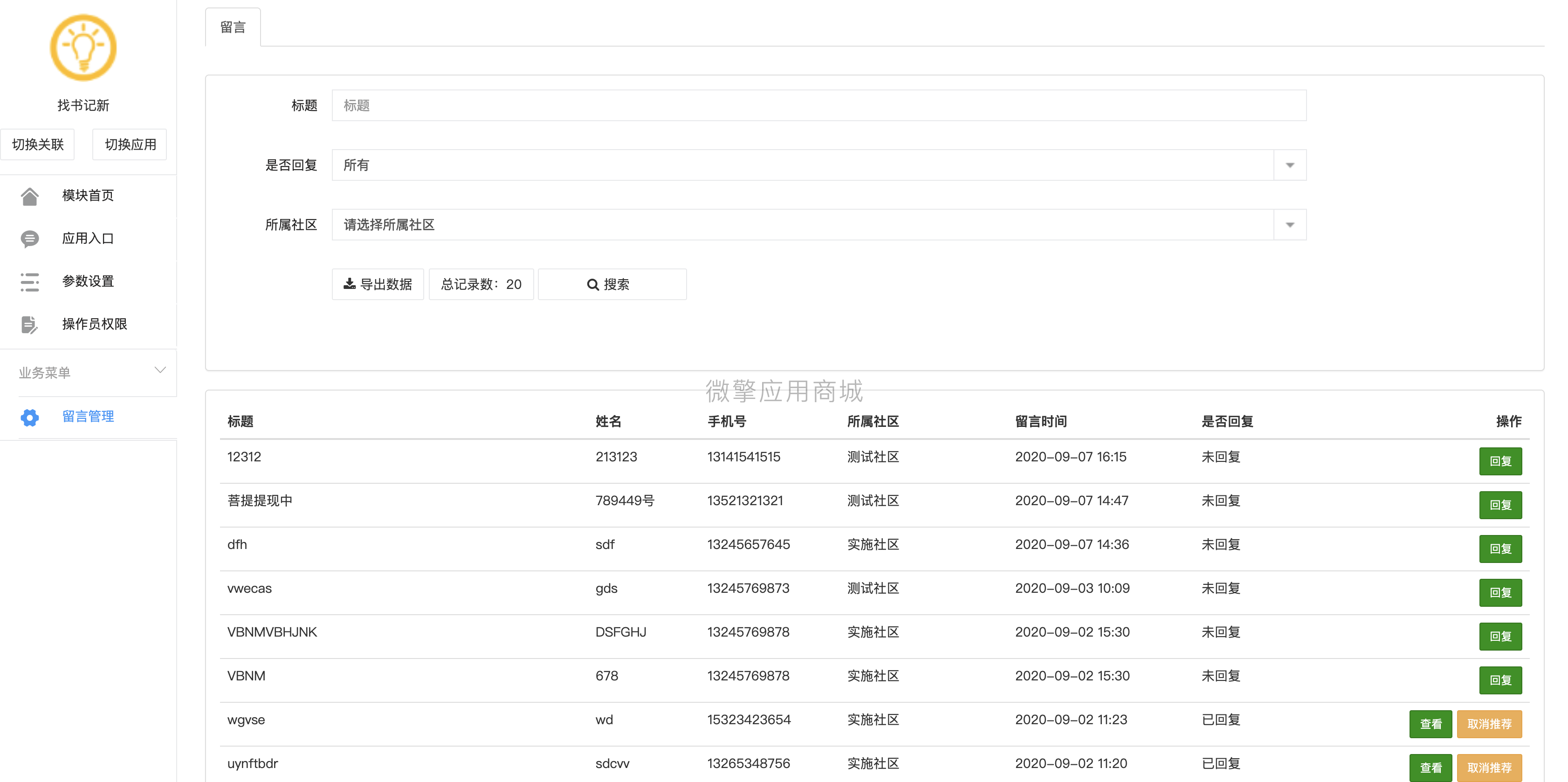The height and width of the screenshot is (782, 1568).
Task: Click the 操作 column header
Action: coord(1508,421)
